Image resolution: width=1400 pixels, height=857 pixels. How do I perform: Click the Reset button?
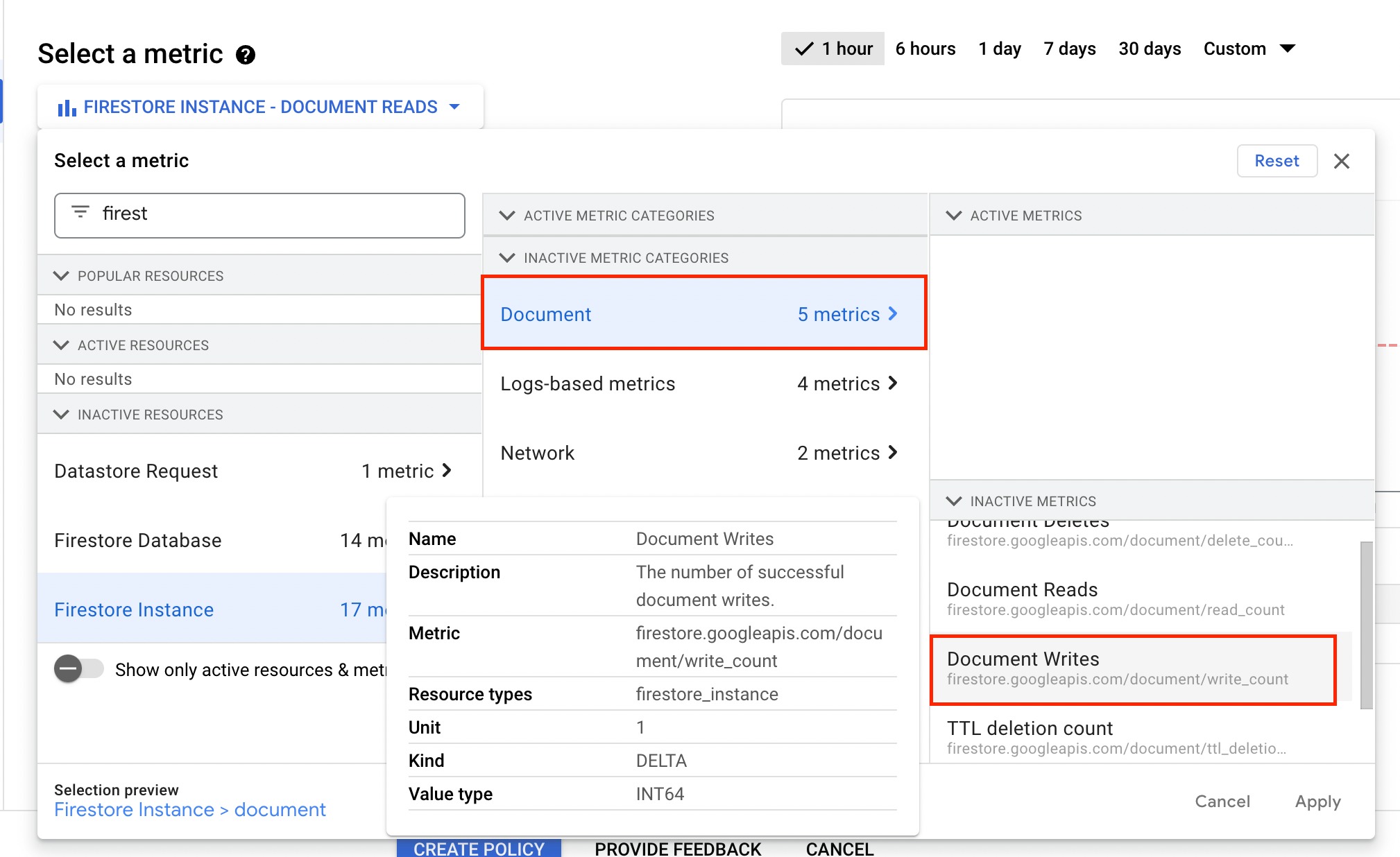click(x=1277, y=161)
